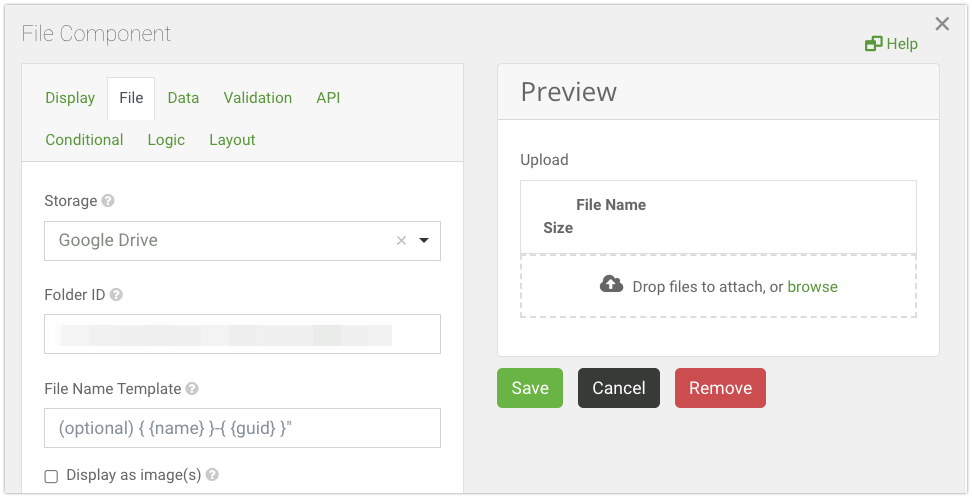
Task: Open the Help link
Action: (x=891, y=43)
